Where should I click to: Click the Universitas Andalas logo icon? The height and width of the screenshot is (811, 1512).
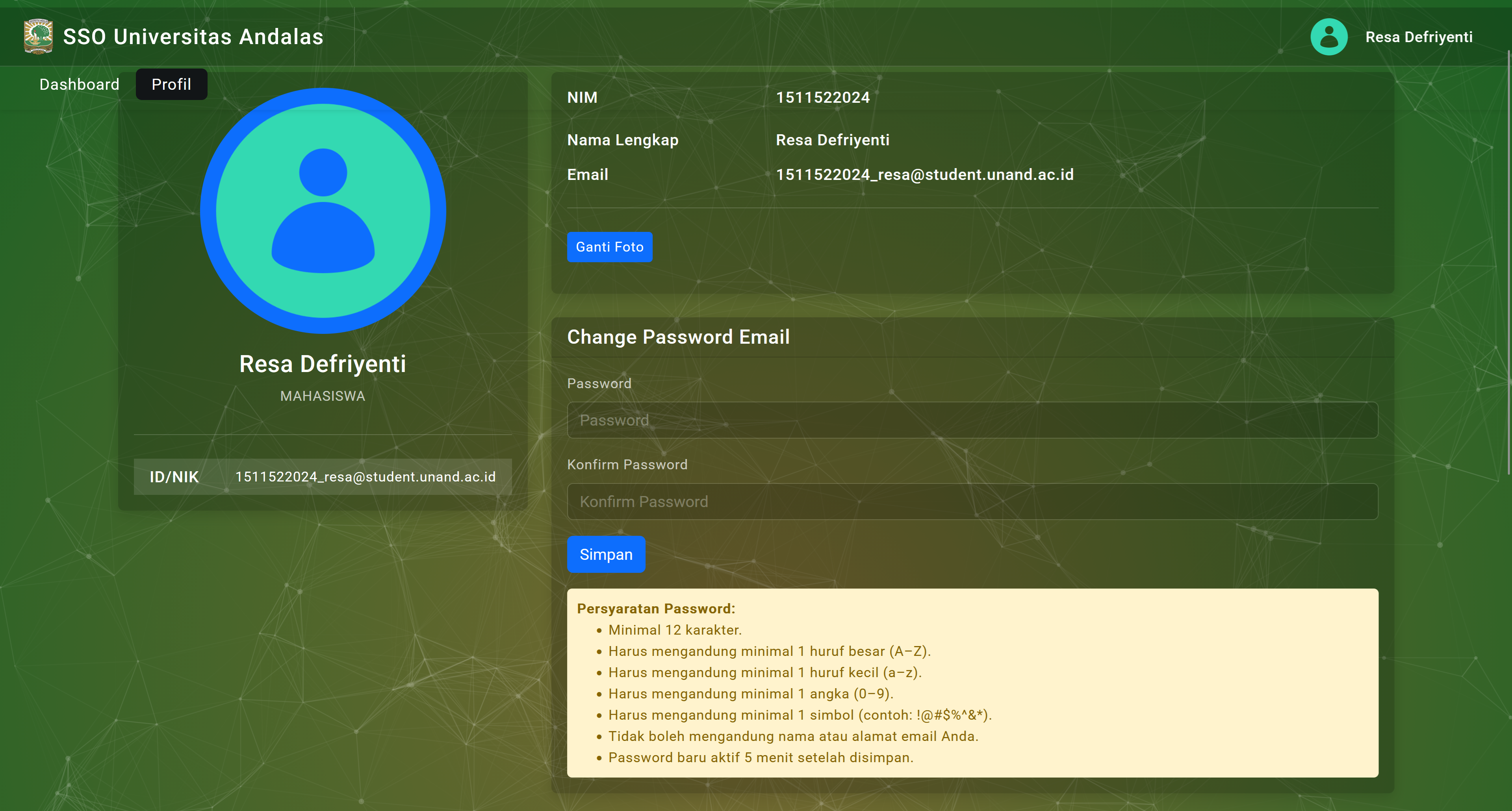(38, 36)
